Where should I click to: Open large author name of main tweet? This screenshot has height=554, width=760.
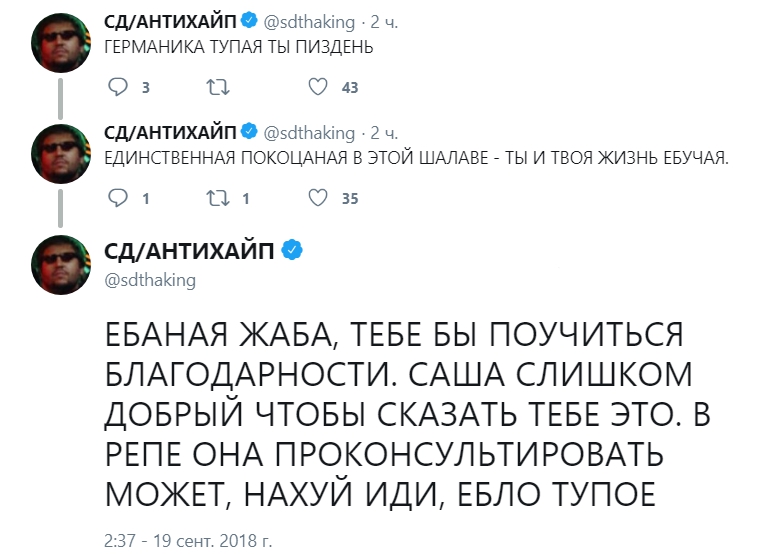pos(190,250)
